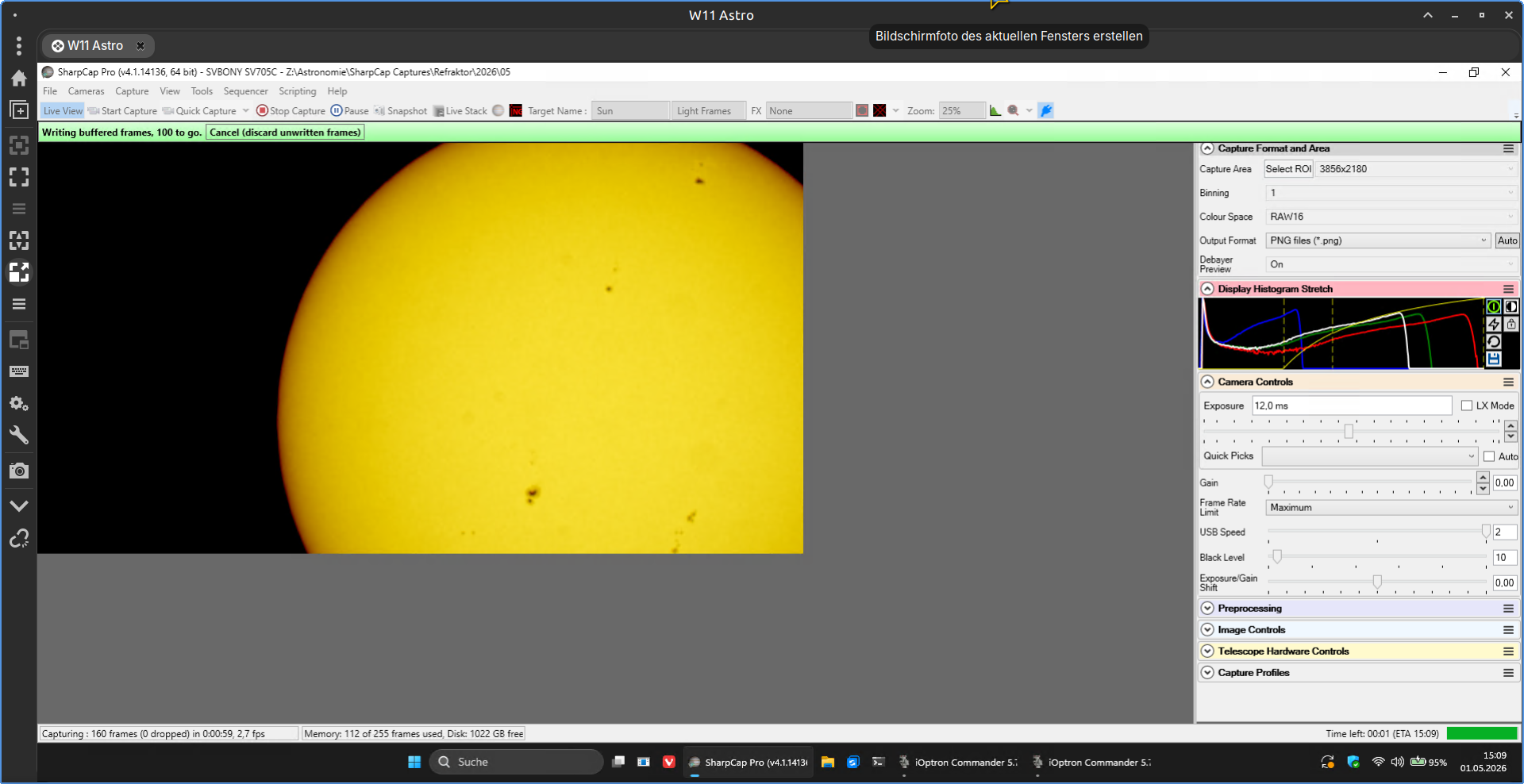Take a Snapshot from the toolbar
1524x784 pixels.
(x=400, y=111)
